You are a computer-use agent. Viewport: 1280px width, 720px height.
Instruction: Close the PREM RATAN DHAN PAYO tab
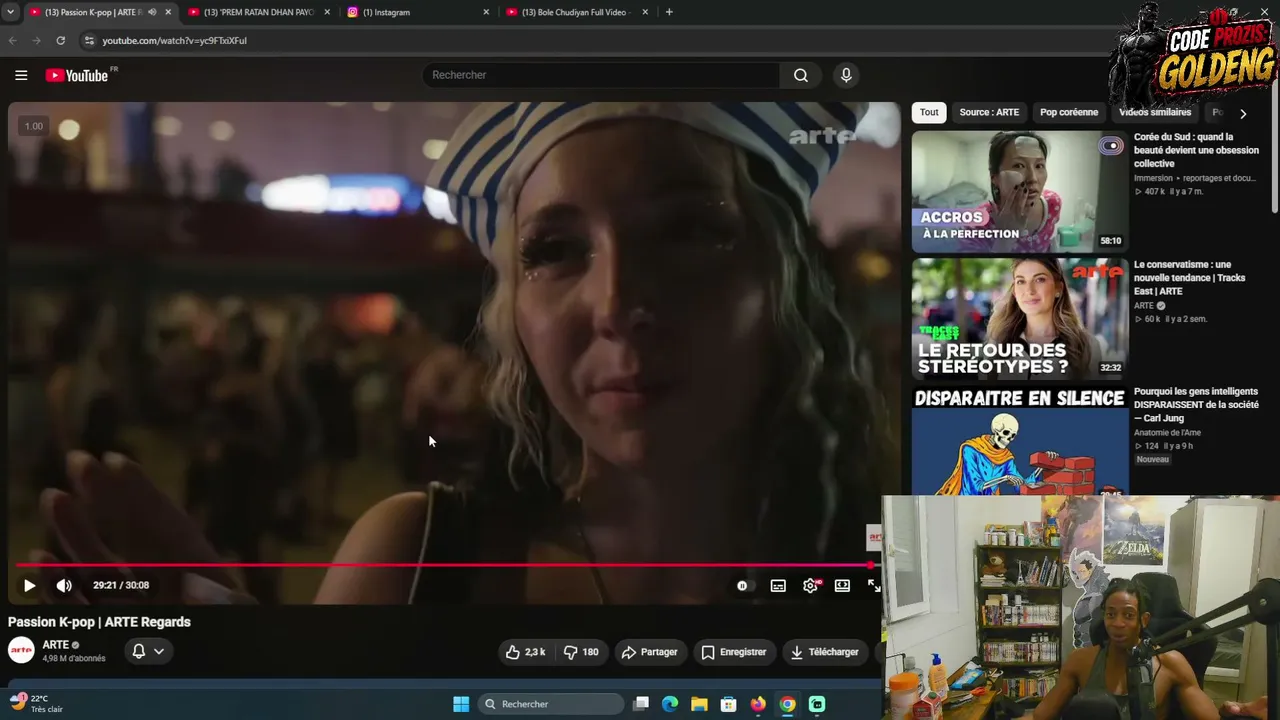(x=327, y=12)
